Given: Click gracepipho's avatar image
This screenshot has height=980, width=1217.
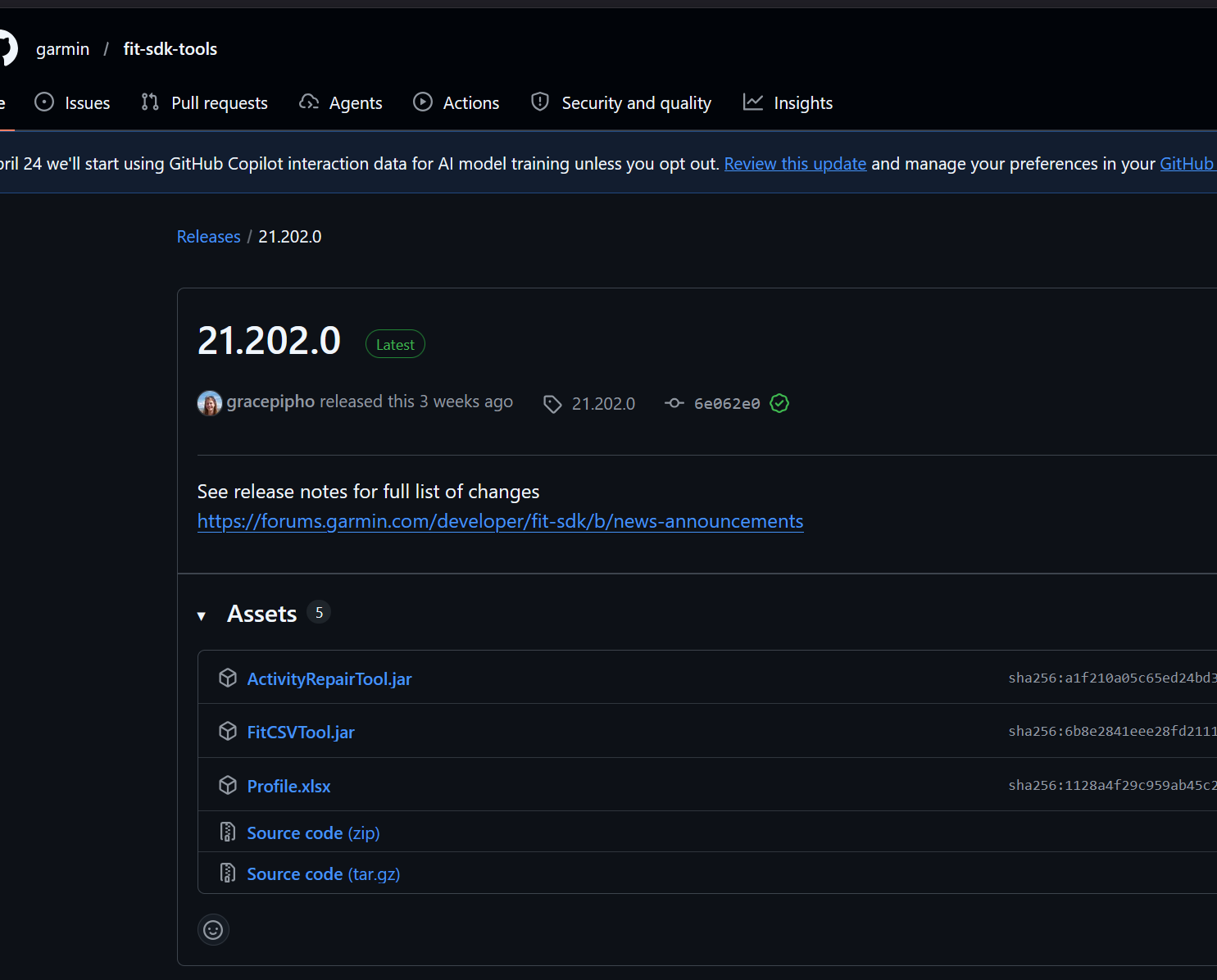Looking at the screenshot, I should (x=210, y=403).
